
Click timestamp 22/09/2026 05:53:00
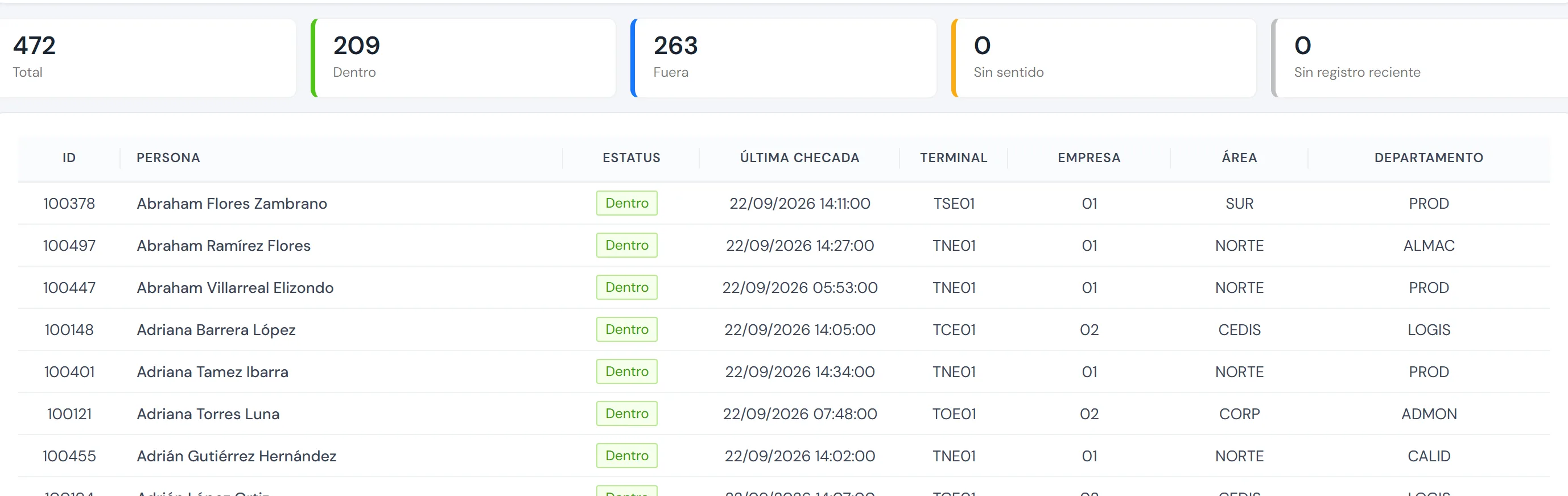coord(800,287)
